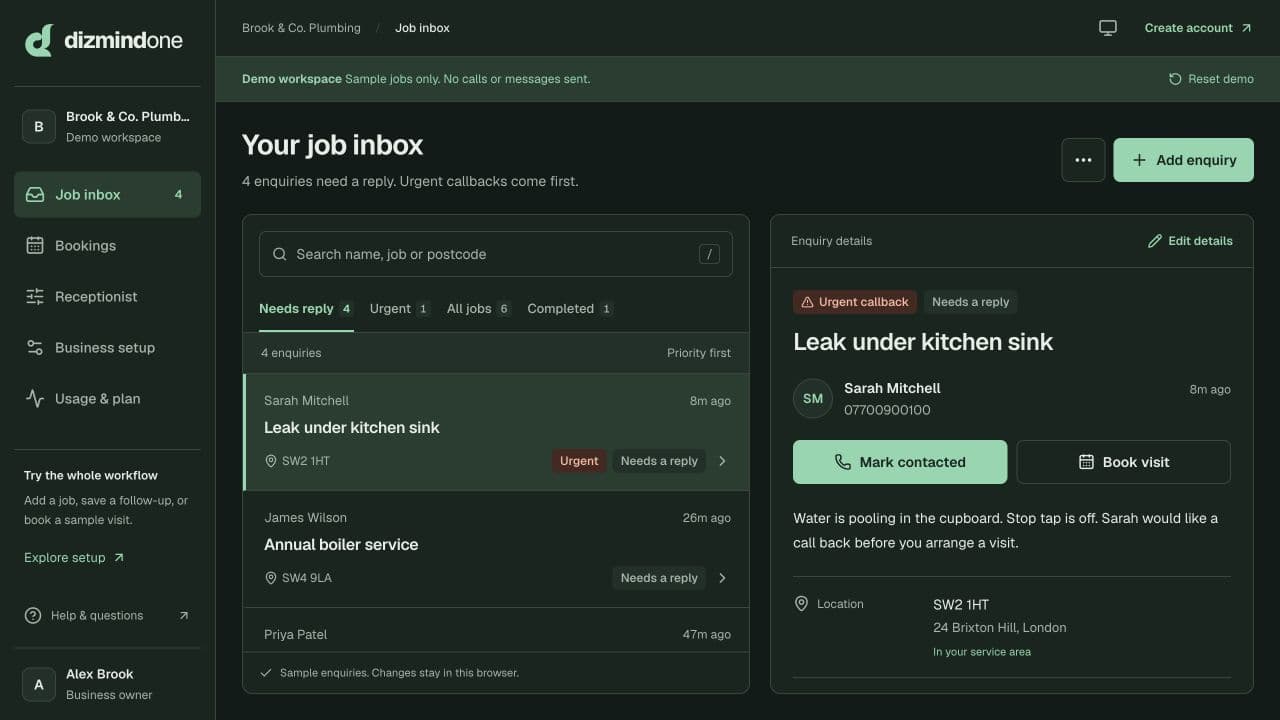Click the Reset demo refresh icon
The height and width of the screenshot is (720, 1280).
1175,79
